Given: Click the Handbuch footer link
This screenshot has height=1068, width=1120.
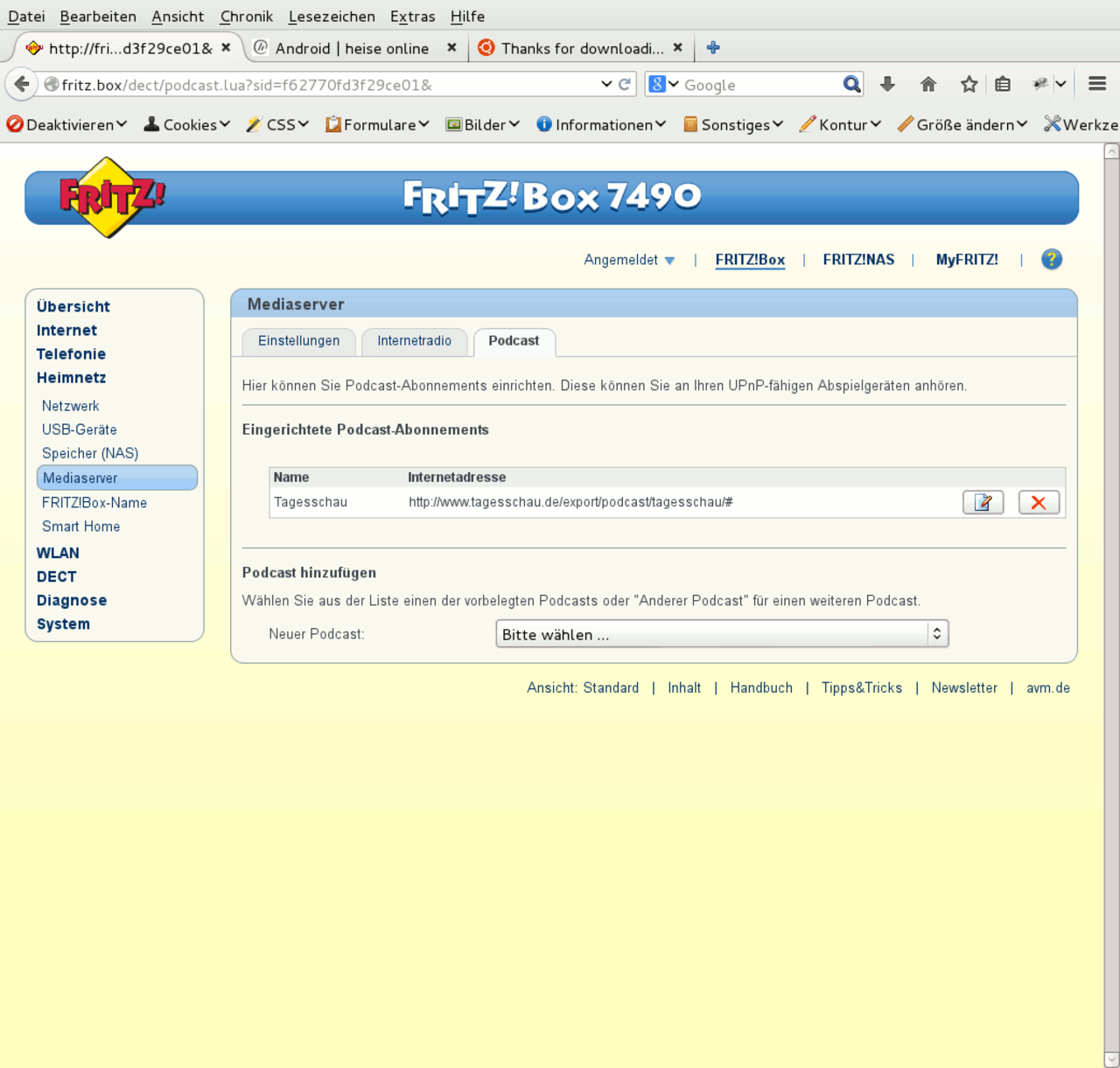Looking at the screenshot, I should point(761,688).
